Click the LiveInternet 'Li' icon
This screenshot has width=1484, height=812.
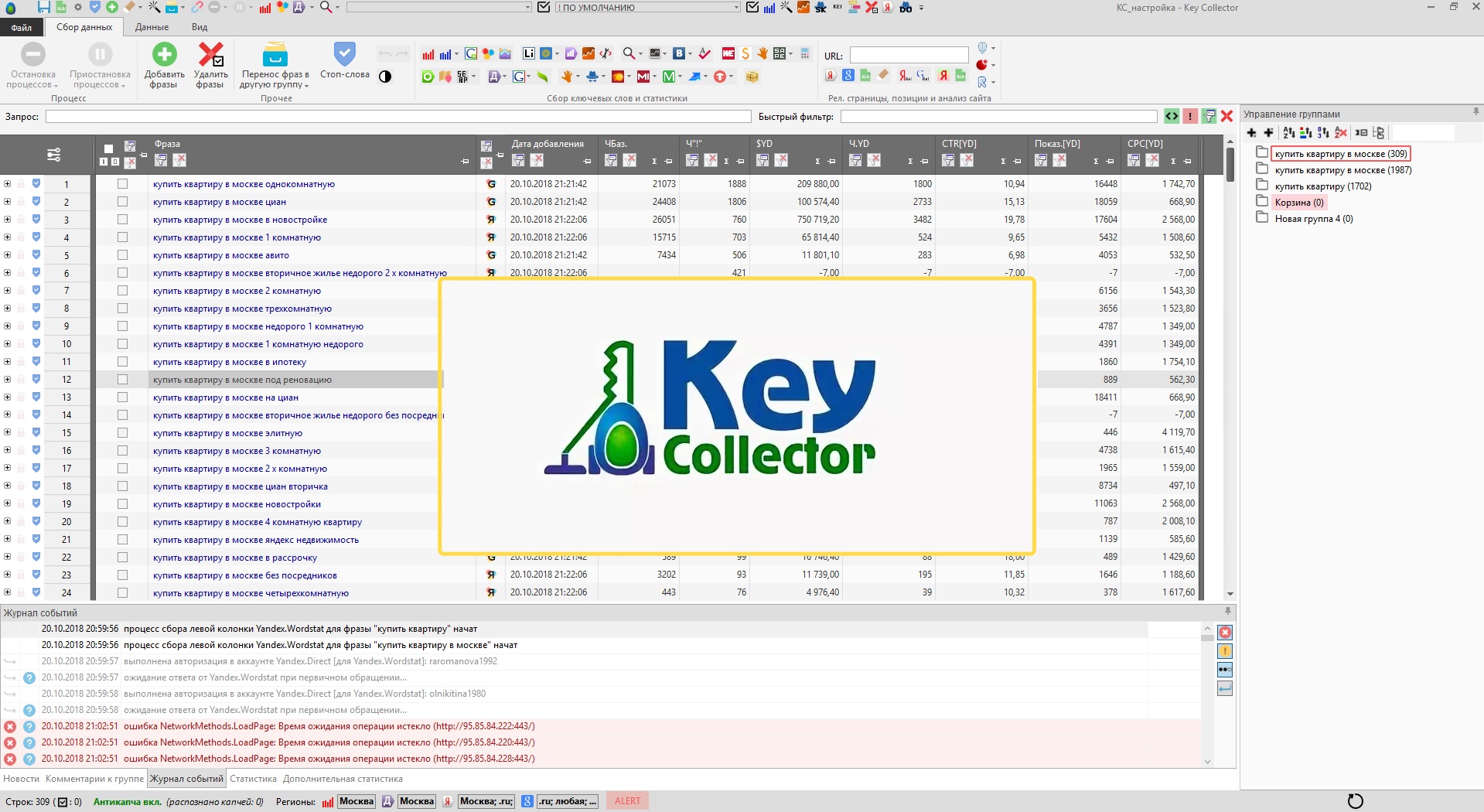pos(528,53)
